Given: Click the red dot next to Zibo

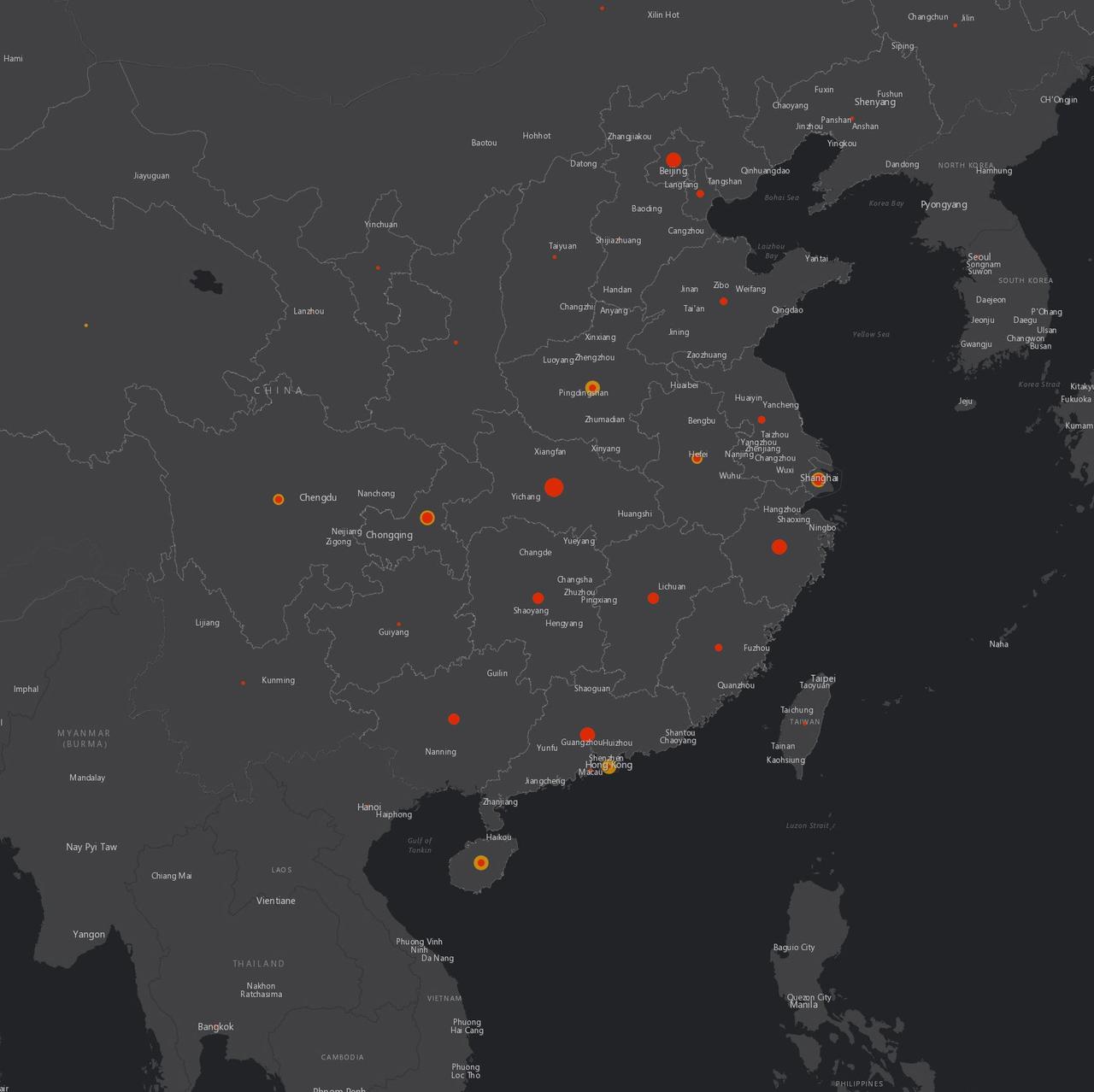Looking at the screenshot, I should coord(724,302).
